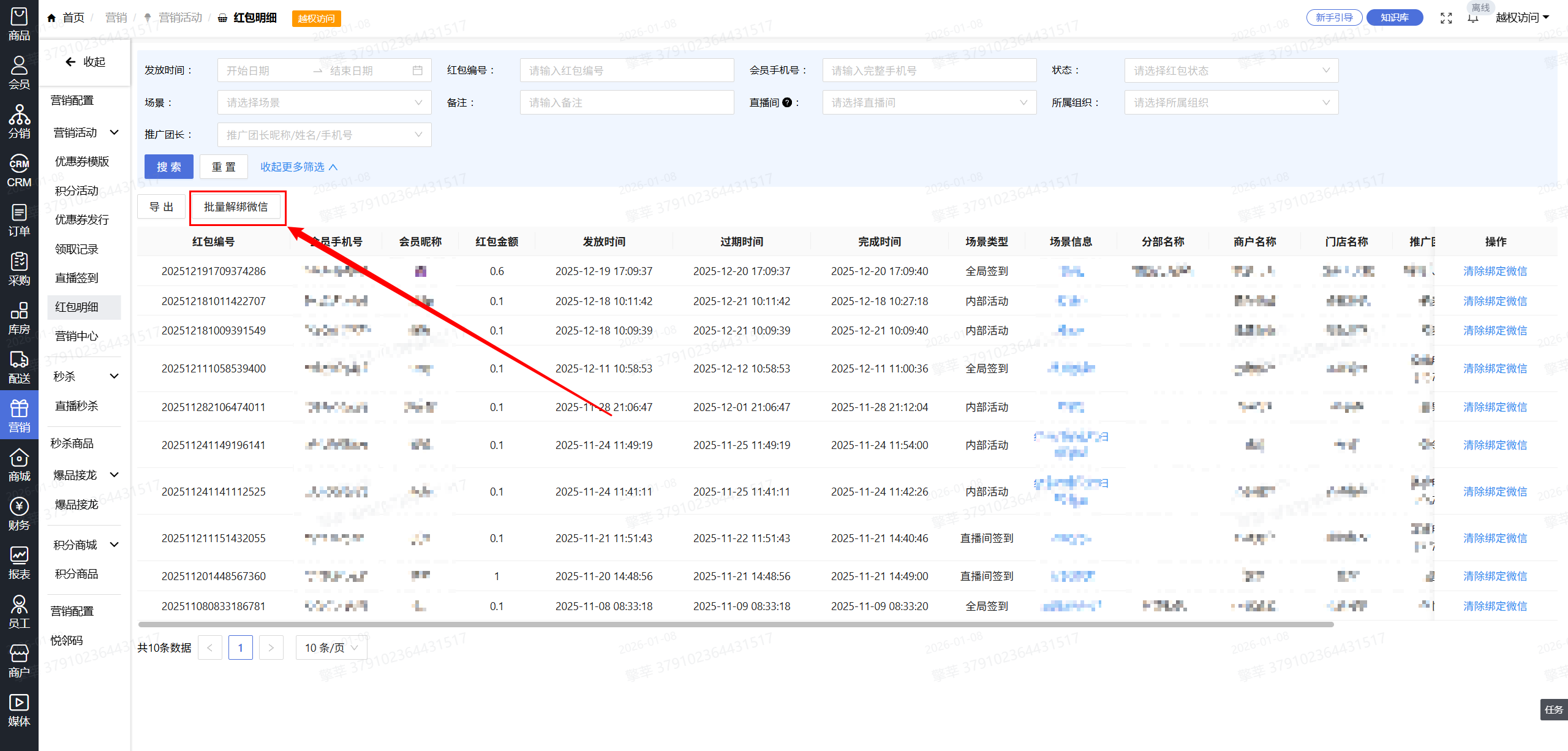Image resolution: width=1568 pixels, height=751 pixels.
Task: Open the 商品 sidebar icon
Action: (x=19, y=25)
